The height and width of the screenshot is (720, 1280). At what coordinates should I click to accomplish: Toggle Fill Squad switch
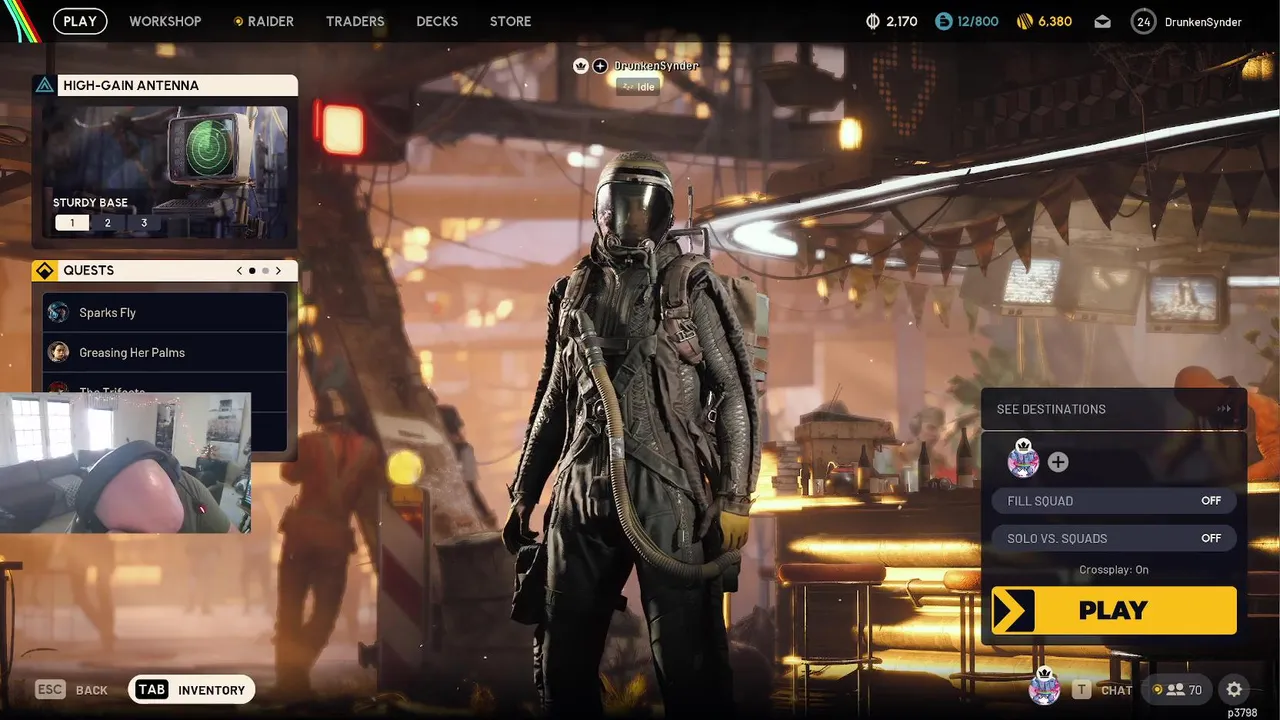[x=1114, y=501]
